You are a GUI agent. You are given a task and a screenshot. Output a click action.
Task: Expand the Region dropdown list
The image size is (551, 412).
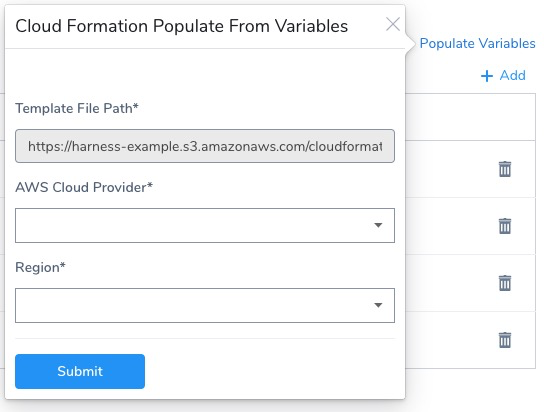tap(205, 305)
